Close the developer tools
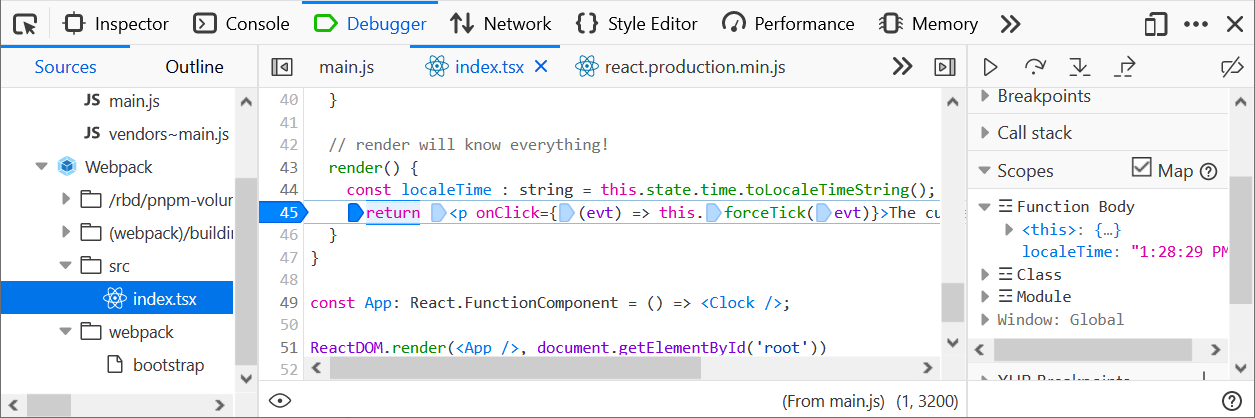1255x418 pixels. (x=1234, y=23)
